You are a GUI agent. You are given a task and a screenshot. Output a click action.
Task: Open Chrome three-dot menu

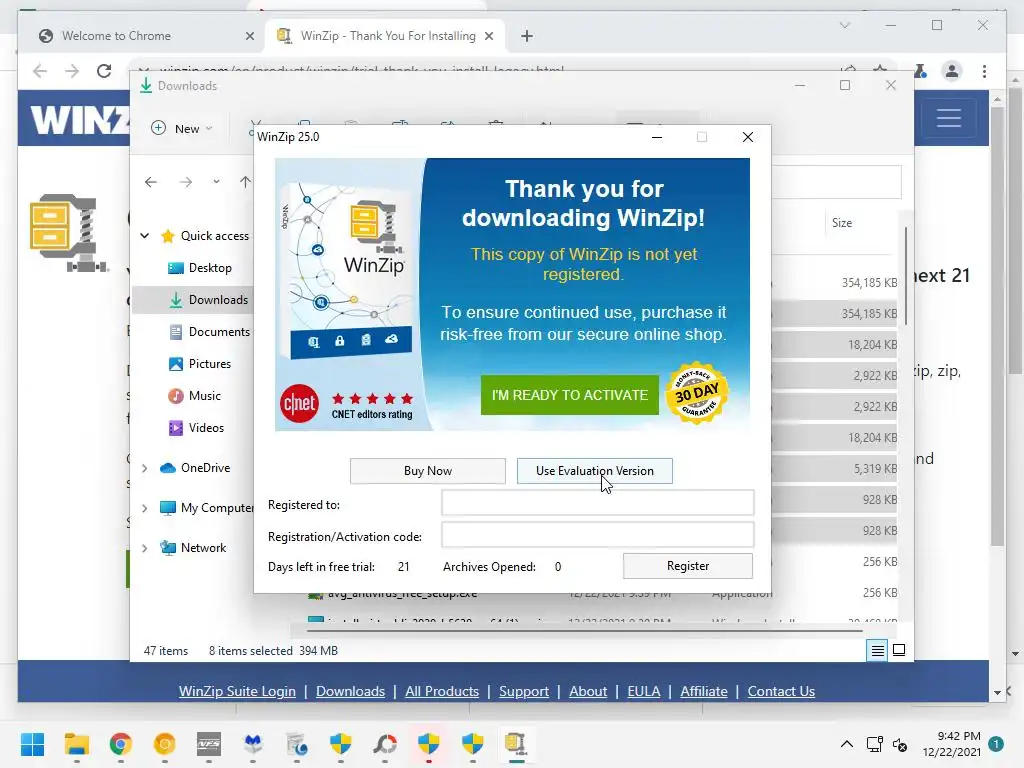coord(984,71)
